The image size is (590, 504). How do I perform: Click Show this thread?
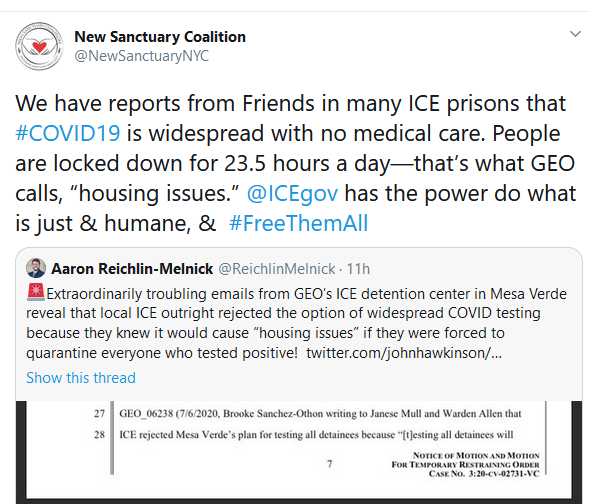coord(81,378)
